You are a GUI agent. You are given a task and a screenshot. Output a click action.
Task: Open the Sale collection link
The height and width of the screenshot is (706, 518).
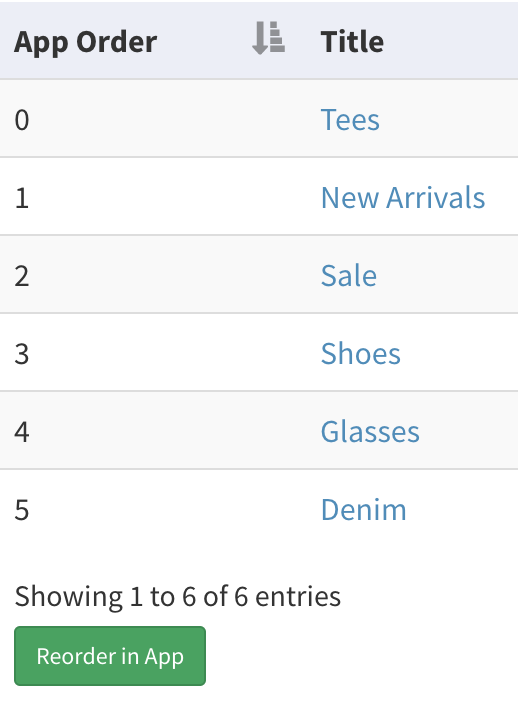[349, 276]
